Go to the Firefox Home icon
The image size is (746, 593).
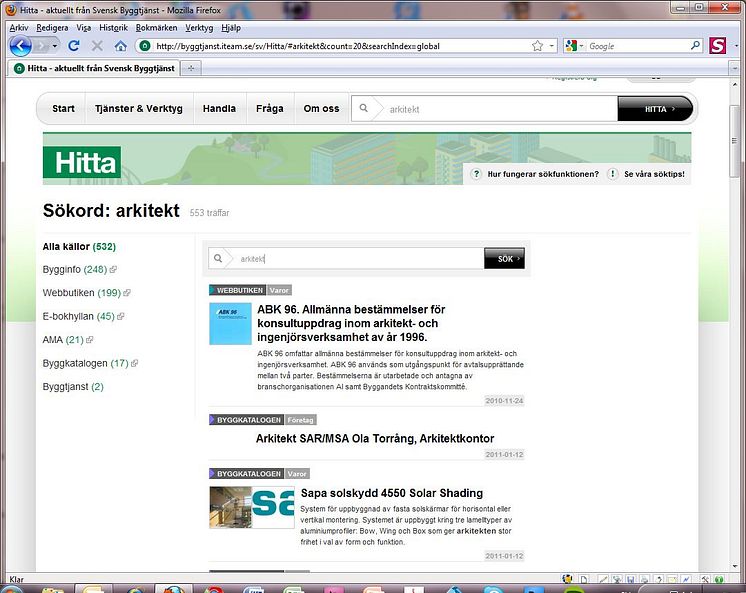point(120,46)
